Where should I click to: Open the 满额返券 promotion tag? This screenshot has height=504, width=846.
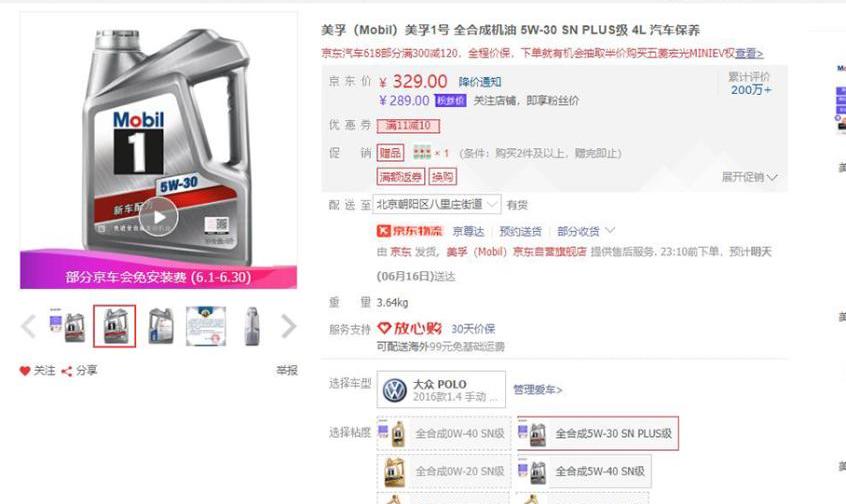400,176
